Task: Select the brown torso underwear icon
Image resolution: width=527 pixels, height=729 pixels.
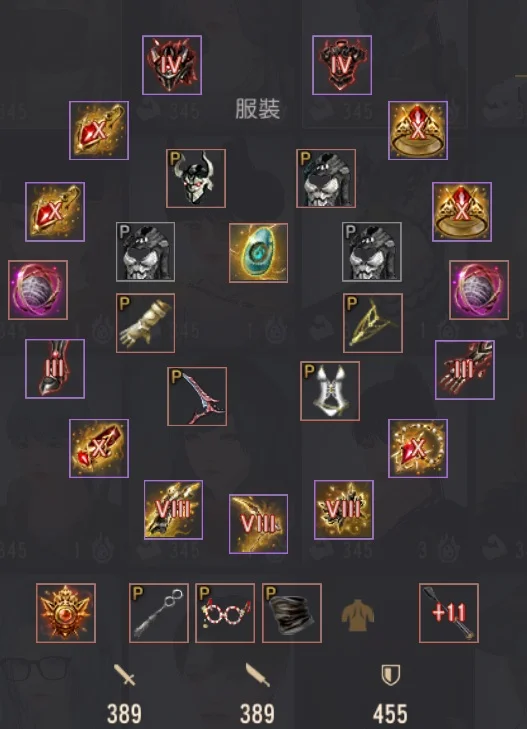Action: pyautogui.click(x=358, y=615)
